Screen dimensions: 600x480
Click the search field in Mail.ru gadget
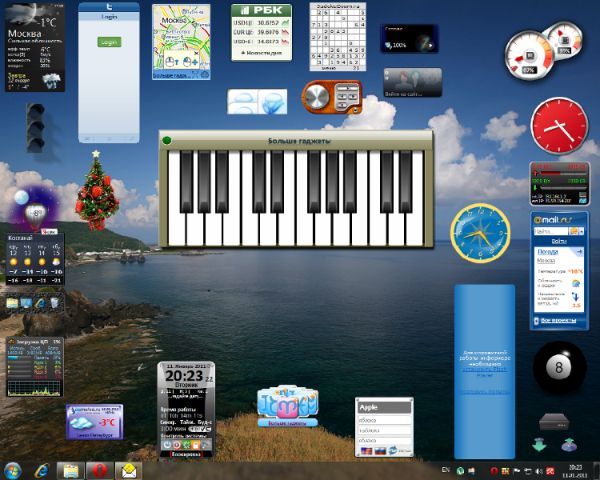tap(553, 230)
